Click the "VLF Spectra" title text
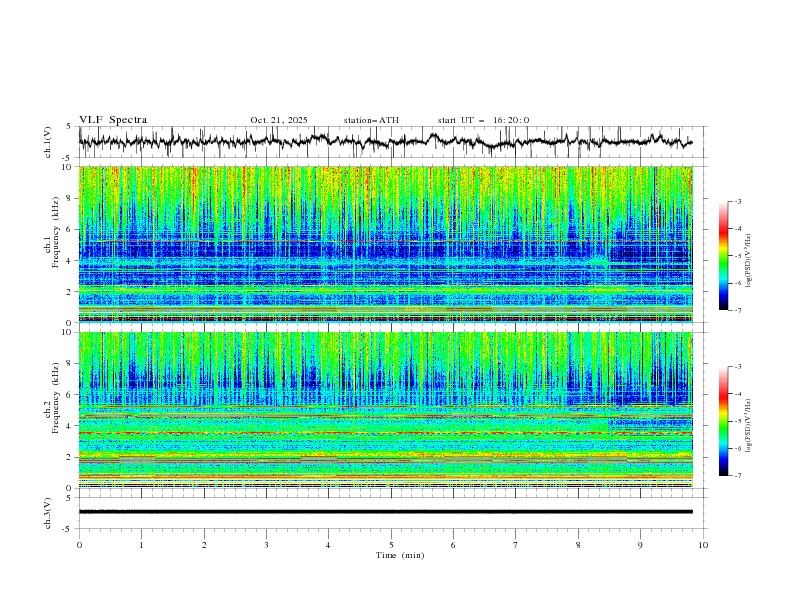Viewport: 792px width, 612px height. (113, 120)
